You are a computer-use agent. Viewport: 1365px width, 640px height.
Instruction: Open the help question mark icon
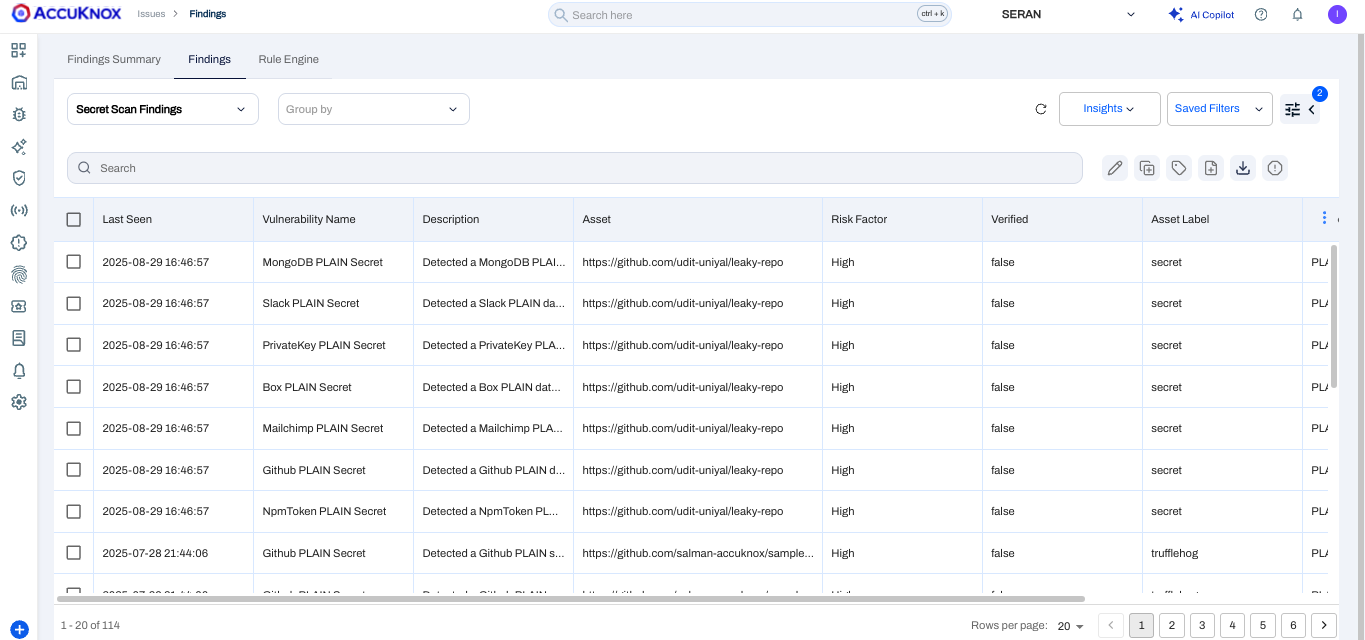(x=1261, y=15)
